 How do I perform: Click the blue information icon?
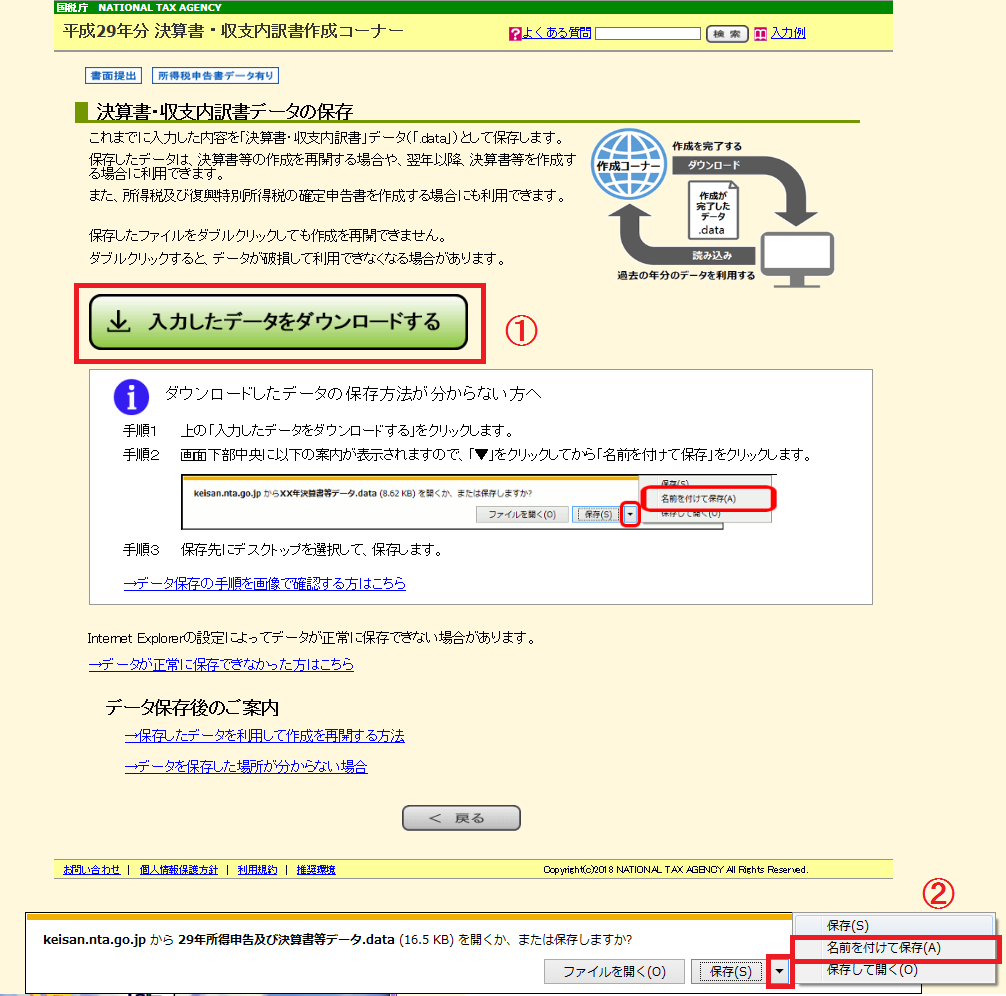[x=132, y=397]
